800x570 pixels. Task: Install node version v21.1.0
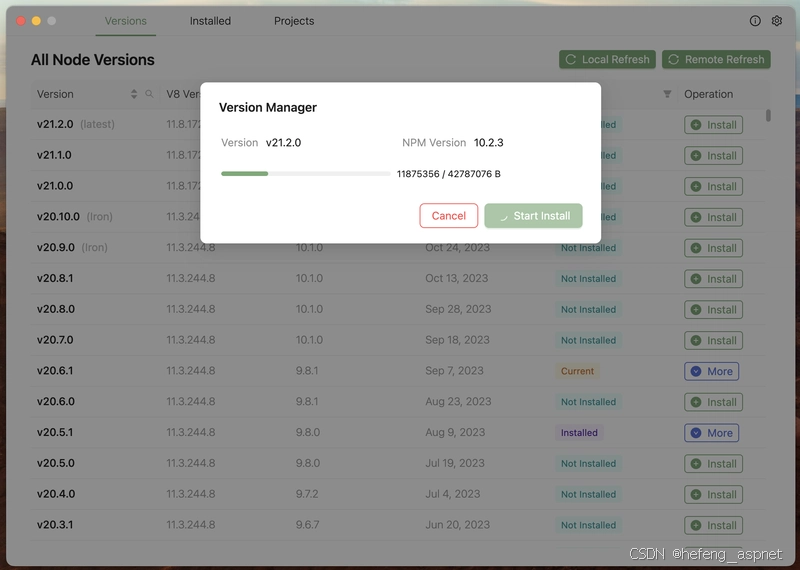tap(713, 156)
